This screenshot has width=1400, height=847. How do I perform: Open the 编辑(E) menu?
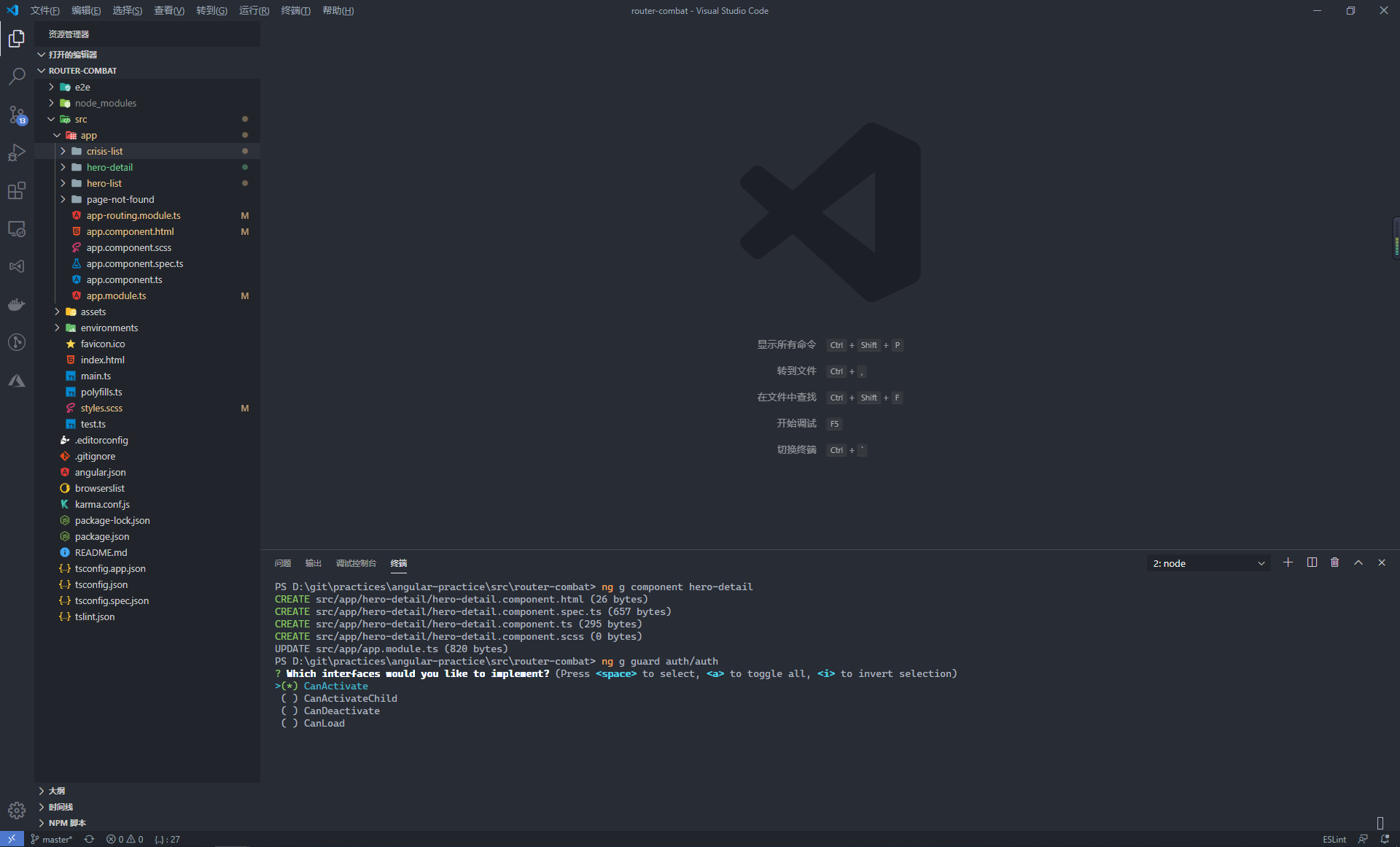coord(86,10)
